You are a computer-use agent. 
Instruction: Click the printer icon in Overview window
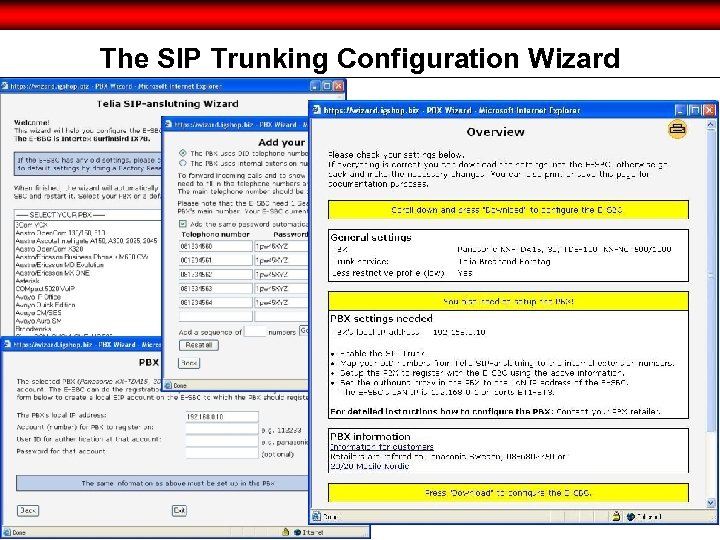click(x=677, y=129)
